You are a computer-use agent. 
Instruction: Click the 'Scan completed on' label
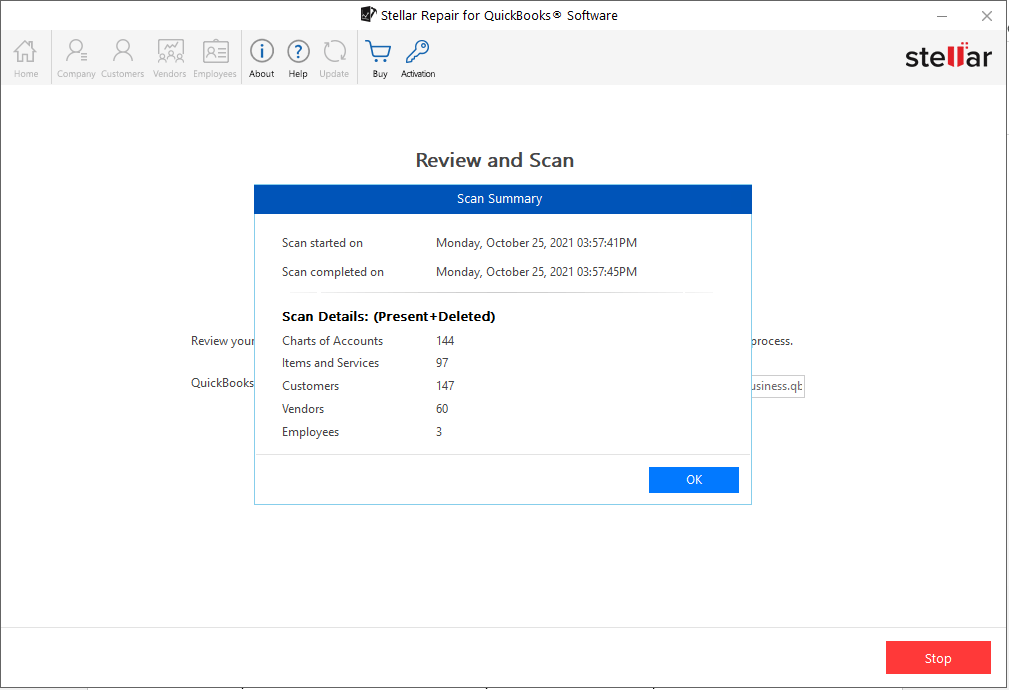point(333,272)
